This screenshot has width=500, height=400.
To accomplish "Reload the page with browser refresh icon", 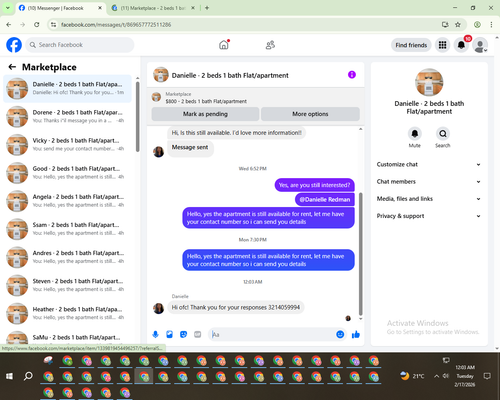I will 37,25.
